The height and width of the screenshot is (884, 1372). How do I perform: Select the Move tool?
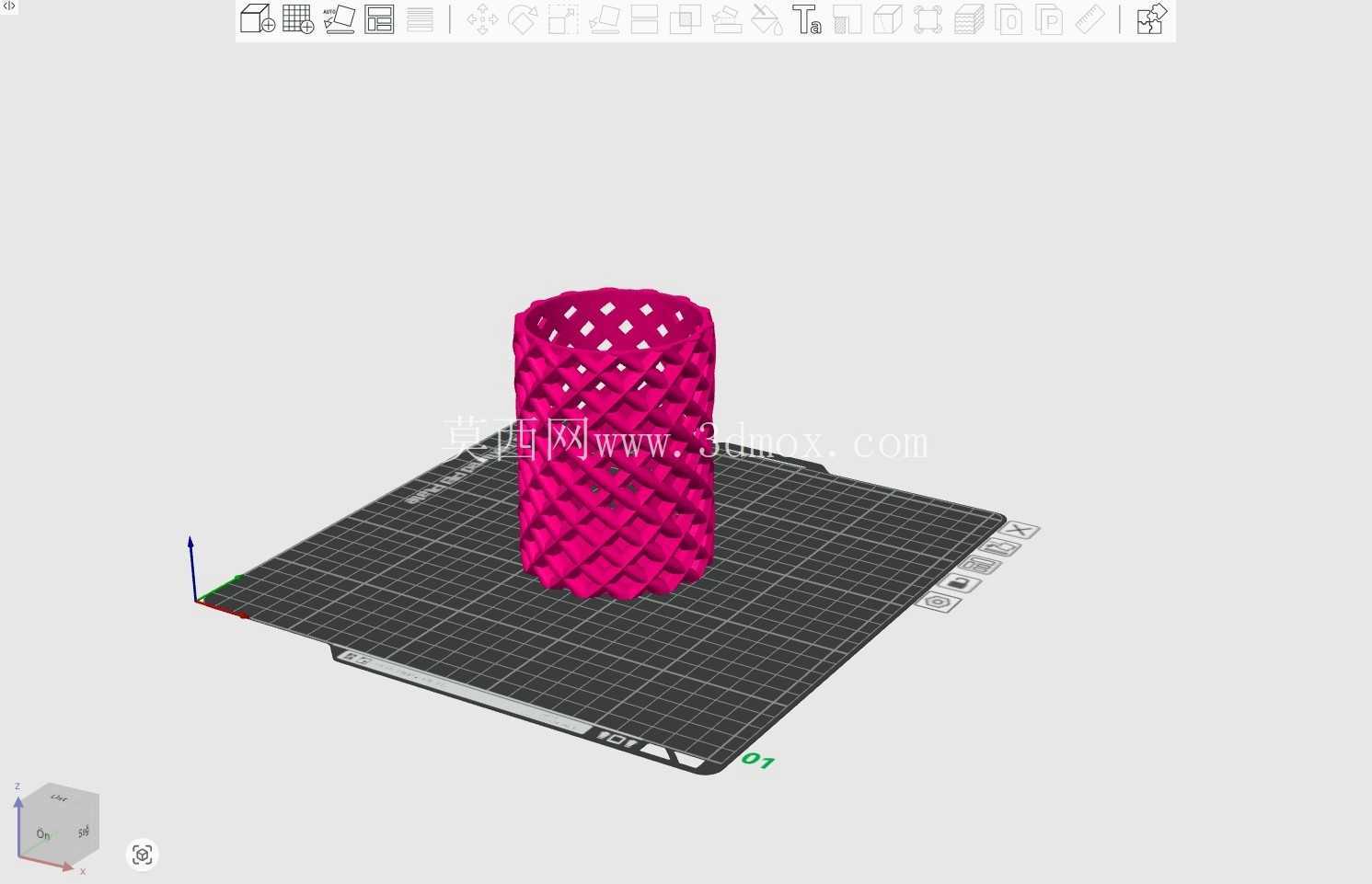[482, 19]
